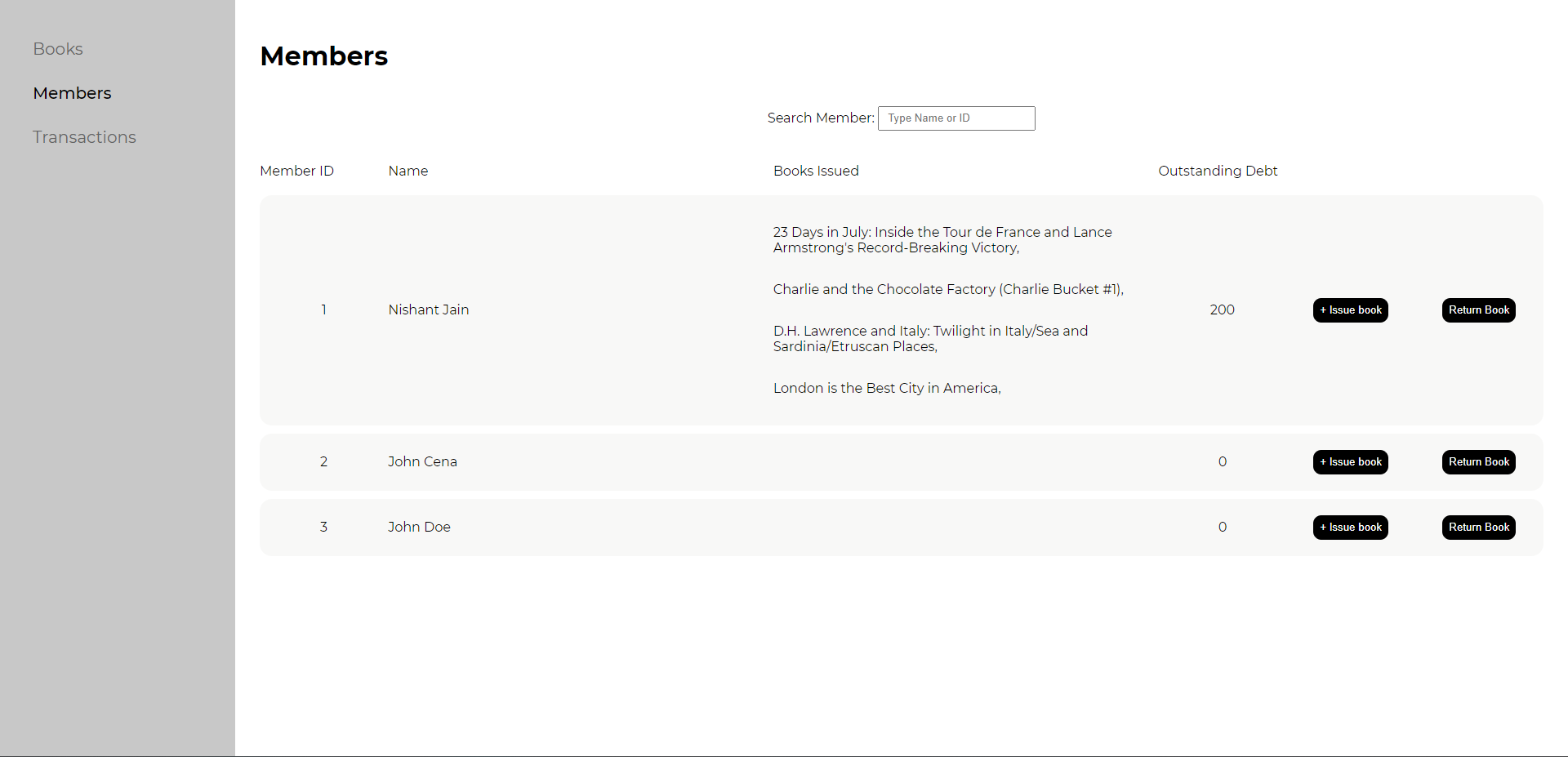Screen dimensions: 1568x757
Task: Click the Search Member input field
Action: [955, 118]
